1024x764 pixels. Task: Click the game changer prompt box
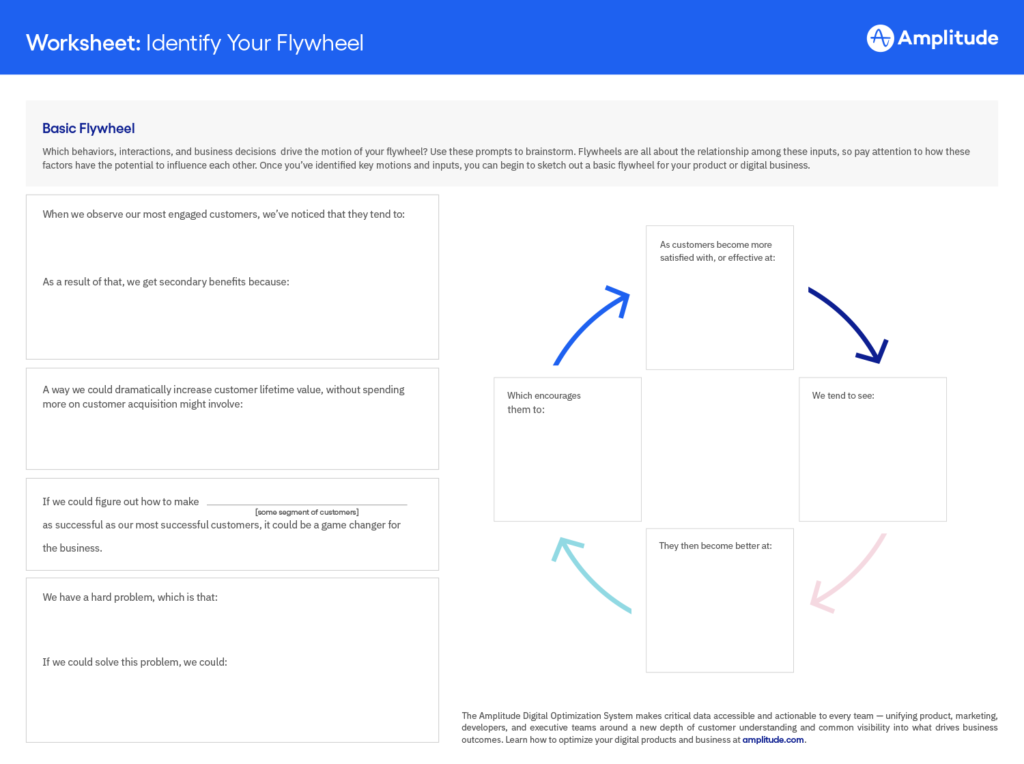(x=232, y=524)
